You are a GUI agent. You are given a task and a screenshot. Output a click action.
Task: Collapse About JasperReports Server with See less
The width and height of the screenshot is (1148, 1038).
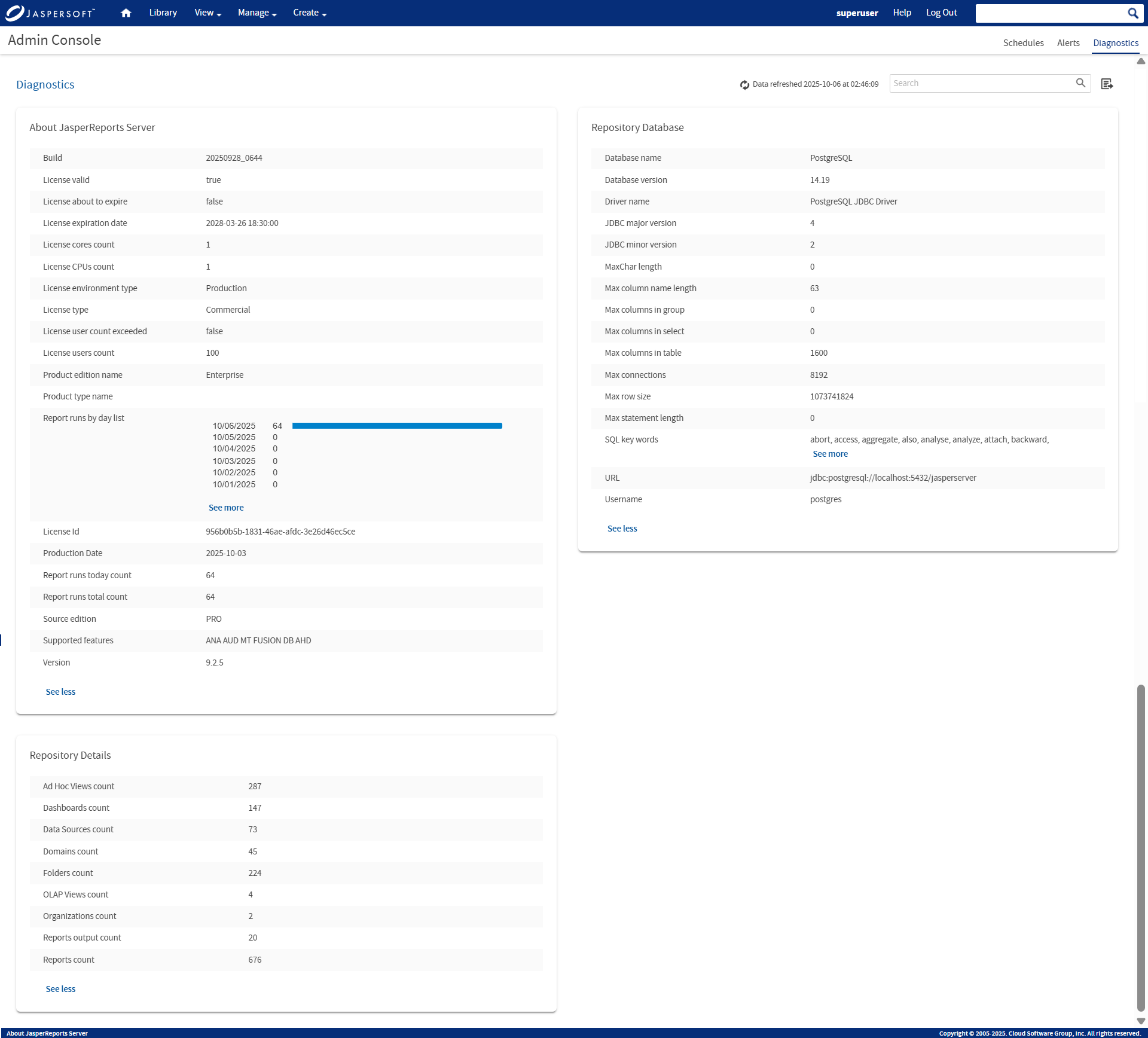(60, 692)
